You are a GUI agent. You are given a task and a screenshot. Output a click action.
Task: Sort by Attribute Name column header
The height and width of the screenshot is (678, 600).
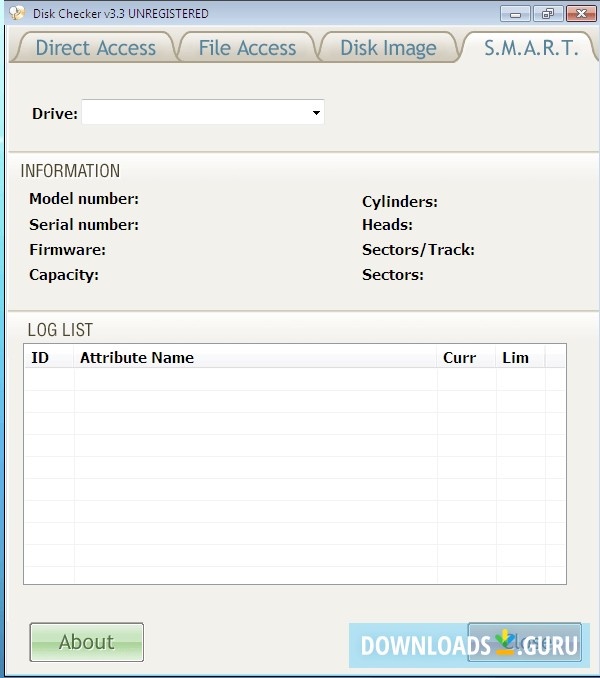(255, 358)
